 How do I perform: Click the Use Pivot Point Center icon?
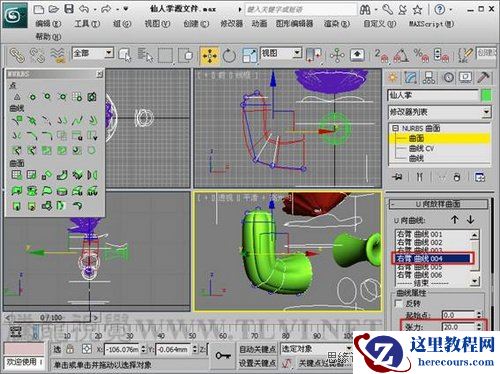[313, 55]
